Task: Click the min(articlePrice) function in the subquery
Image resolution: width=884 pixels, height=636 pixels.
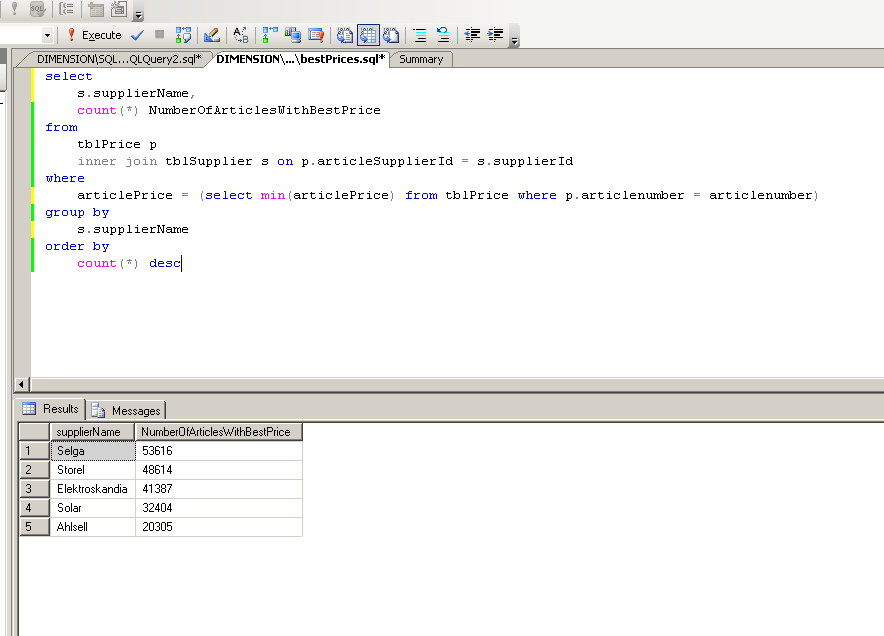Action: [x=327, y=196]
